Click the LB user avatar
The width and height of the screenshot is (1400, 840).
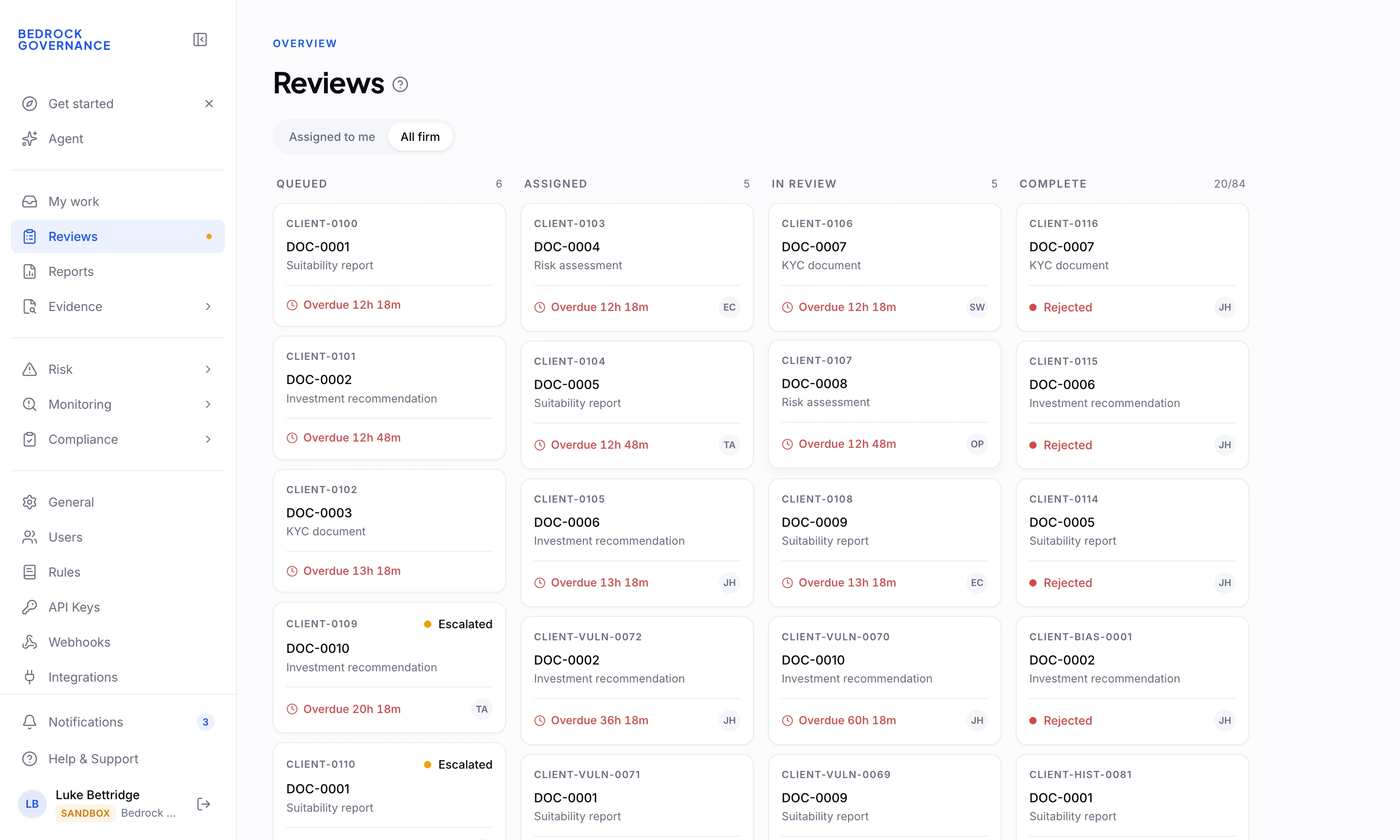click(x=32, y=805)
